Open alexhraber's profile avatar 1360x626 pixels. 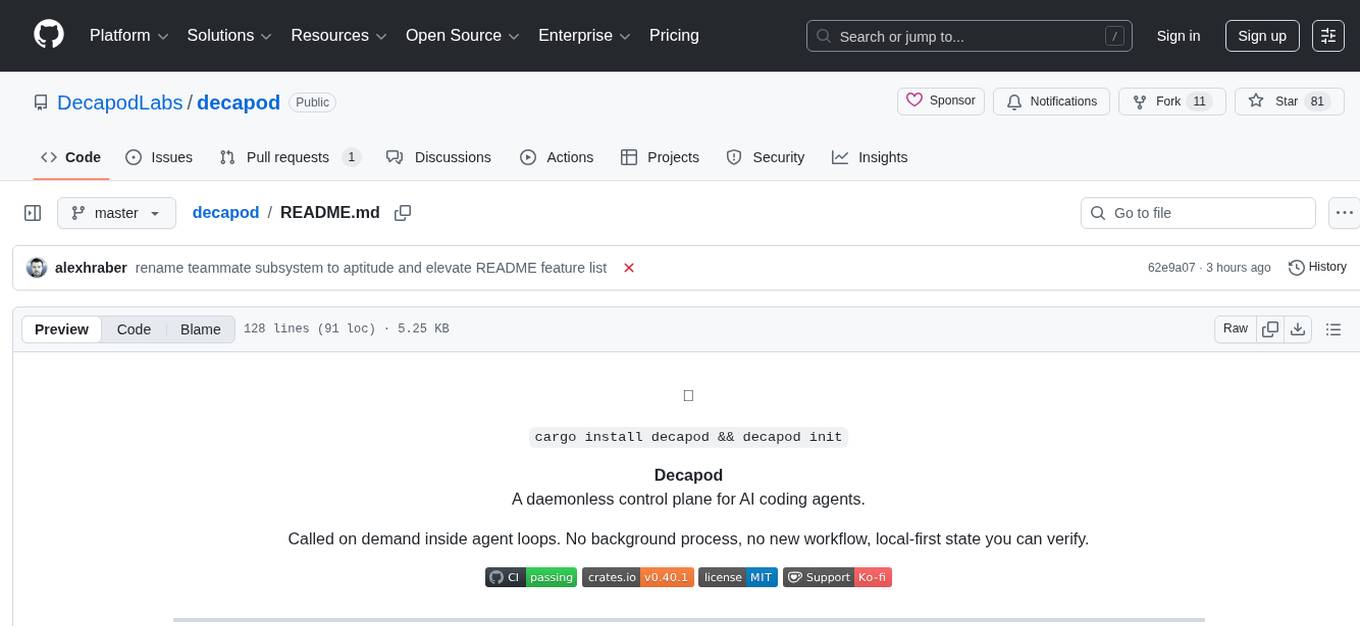[37, 267]
